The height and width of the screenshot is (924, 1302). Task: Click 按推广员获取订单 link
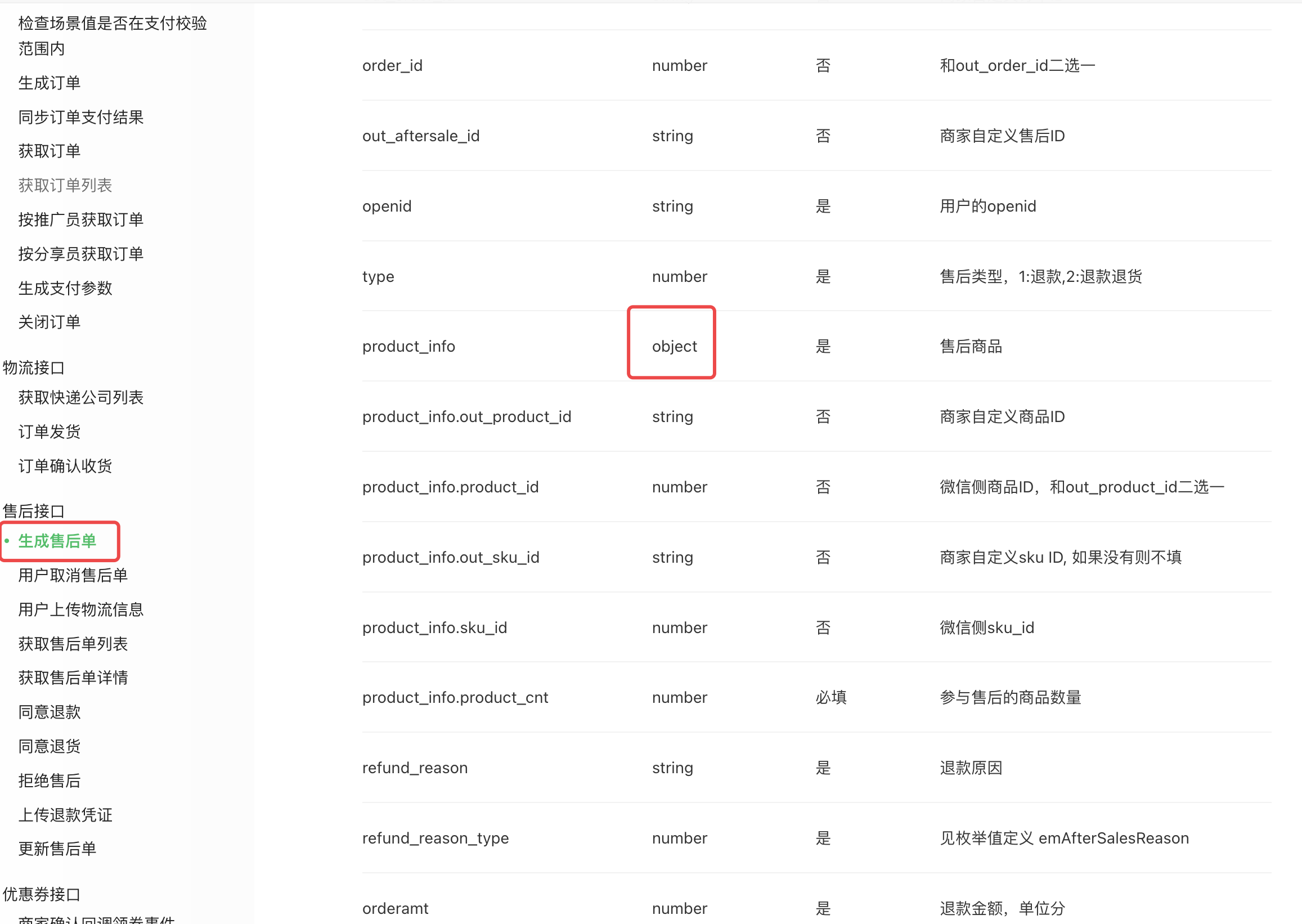tap(80, 219)
